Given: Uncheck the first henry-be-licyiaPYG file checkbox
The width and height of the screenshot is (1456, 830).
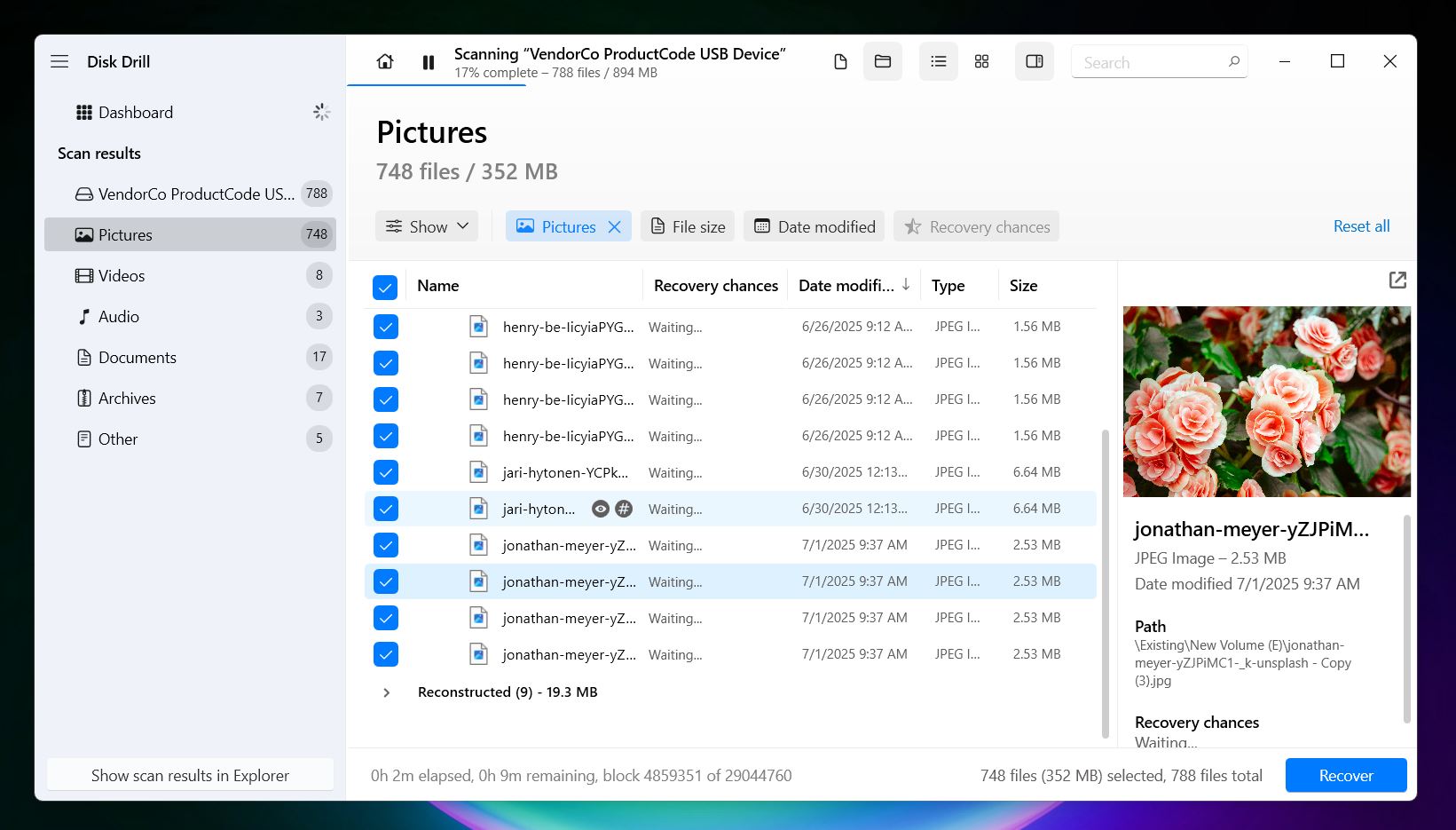Looking at the screenshot, I should [385, 327].
